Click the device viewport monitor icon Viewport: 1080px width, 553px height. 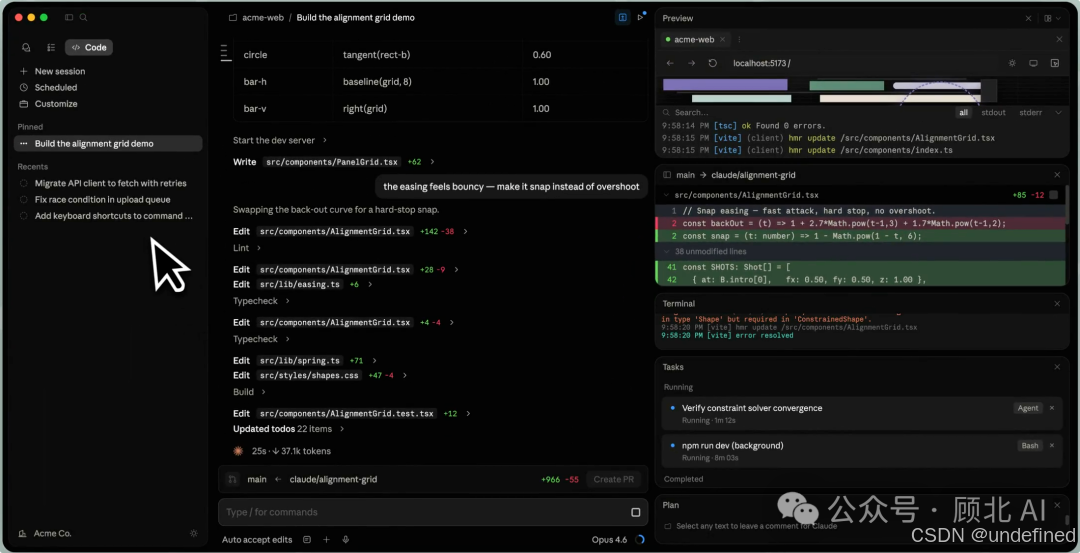[1033, 63]
